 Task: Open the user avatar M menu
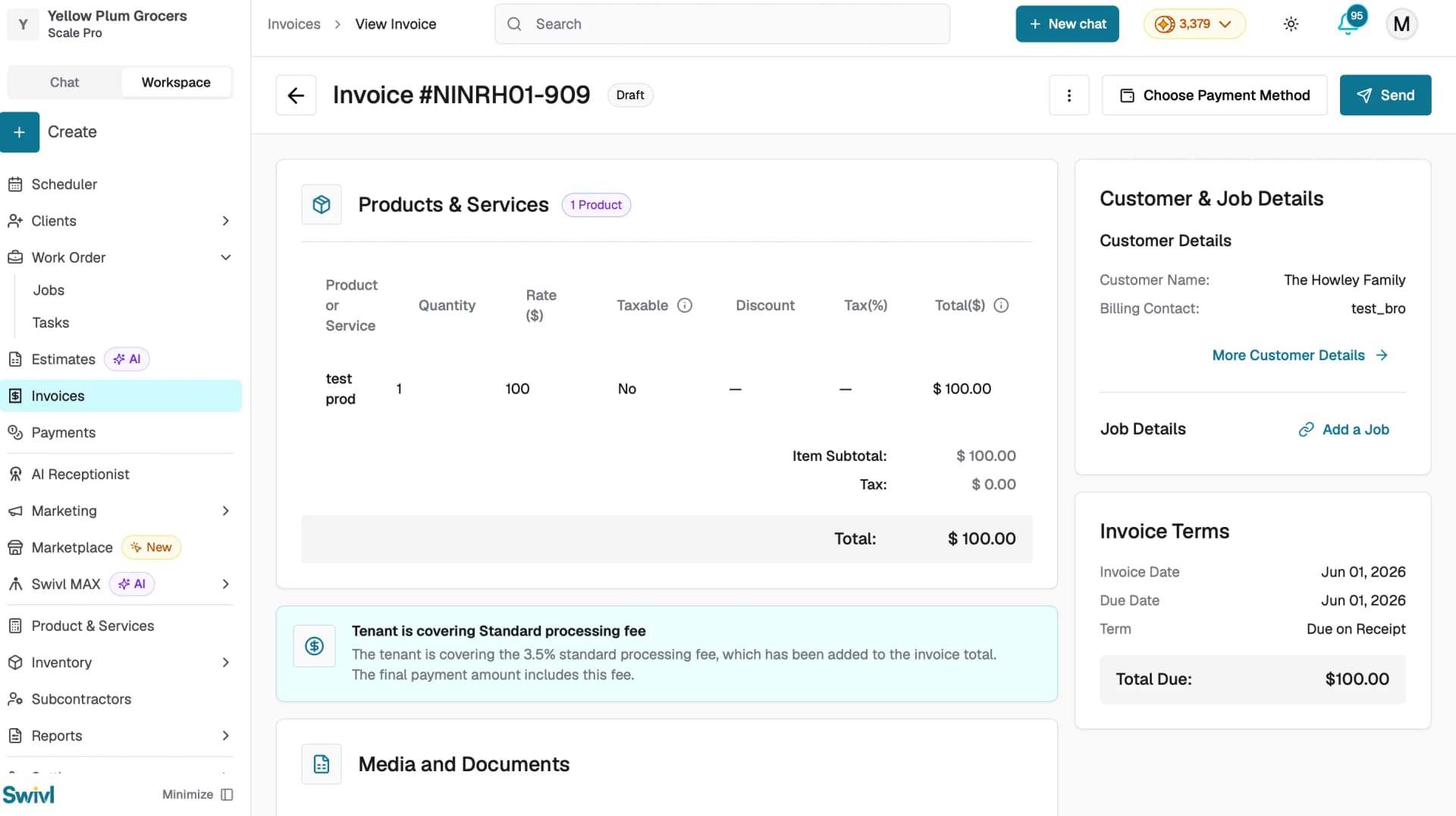click(x=1401, y=24)
